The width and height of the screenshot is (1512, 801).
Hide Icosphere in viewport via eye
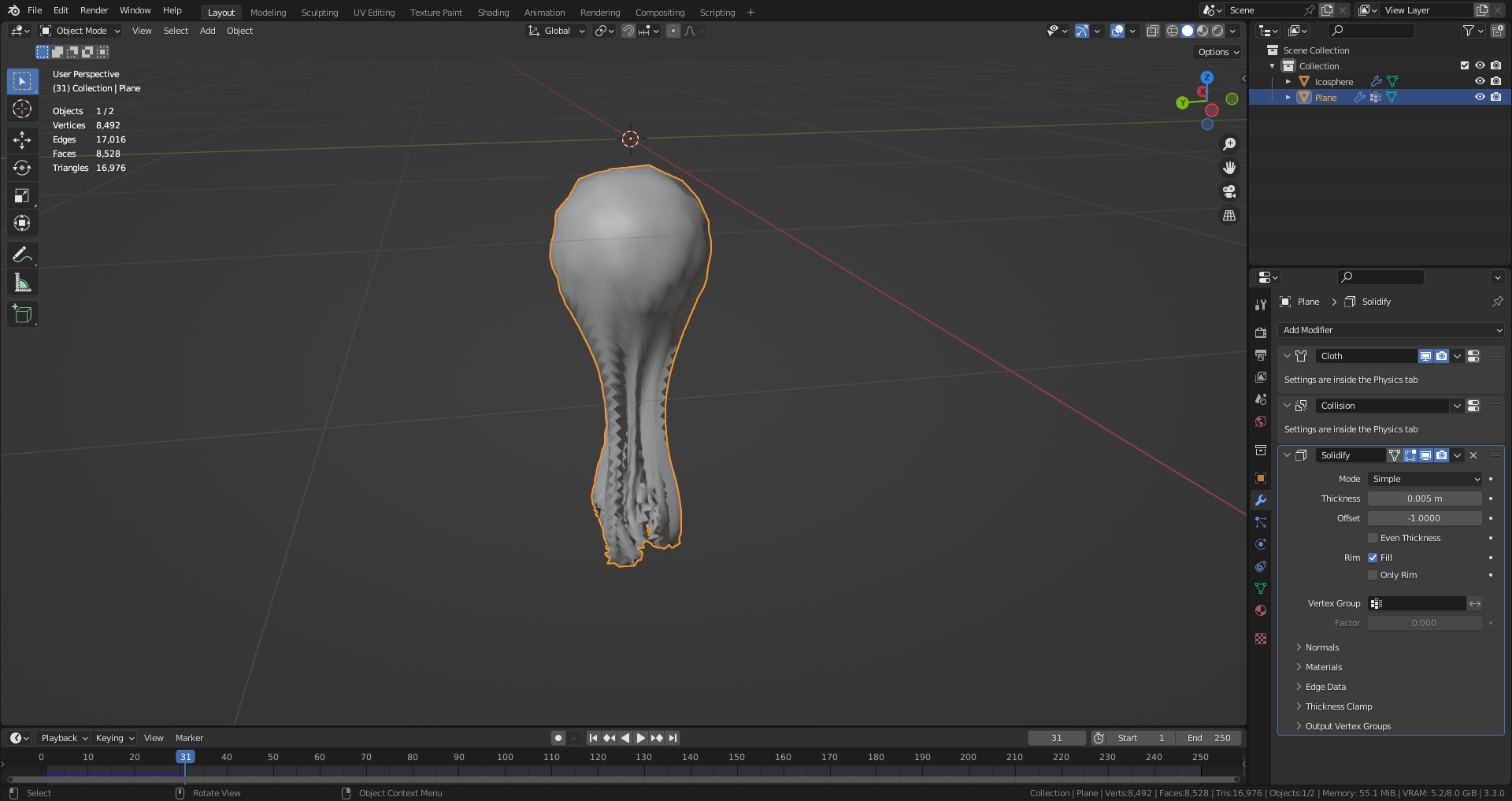(1480, 81)
